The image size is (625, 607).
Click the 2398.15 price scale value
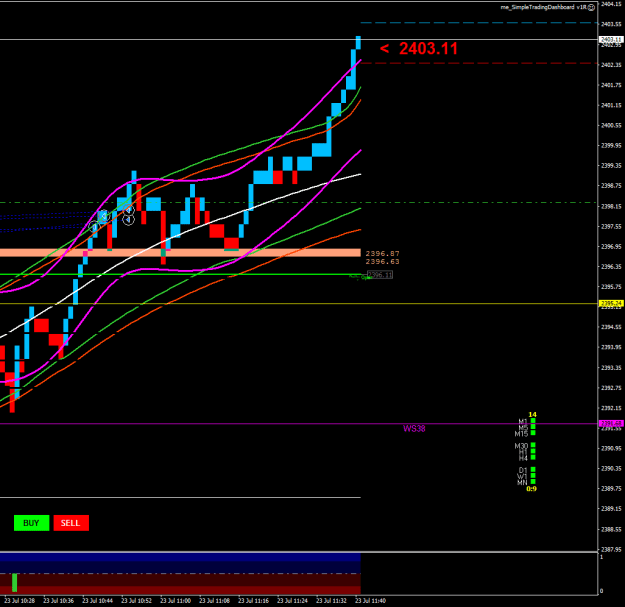pos(611,206)
